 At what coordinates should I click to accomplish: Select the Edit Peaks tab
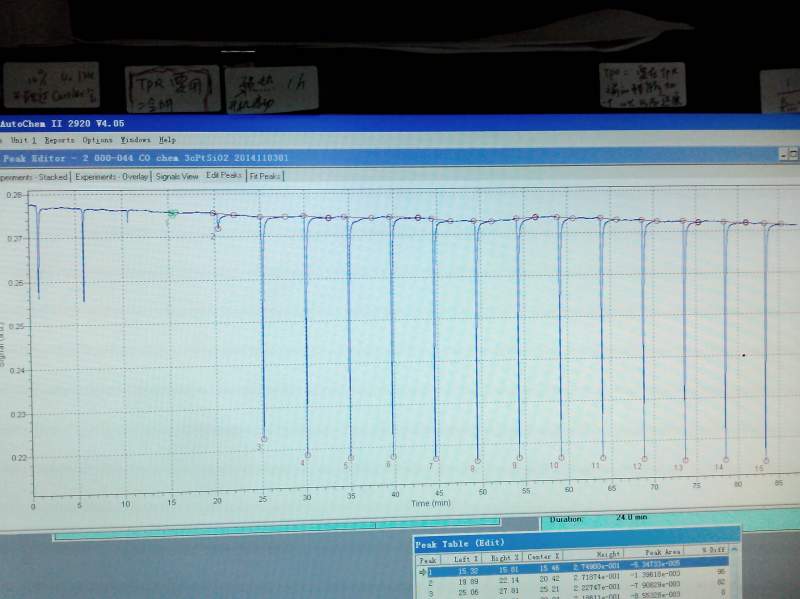[223, 176]
